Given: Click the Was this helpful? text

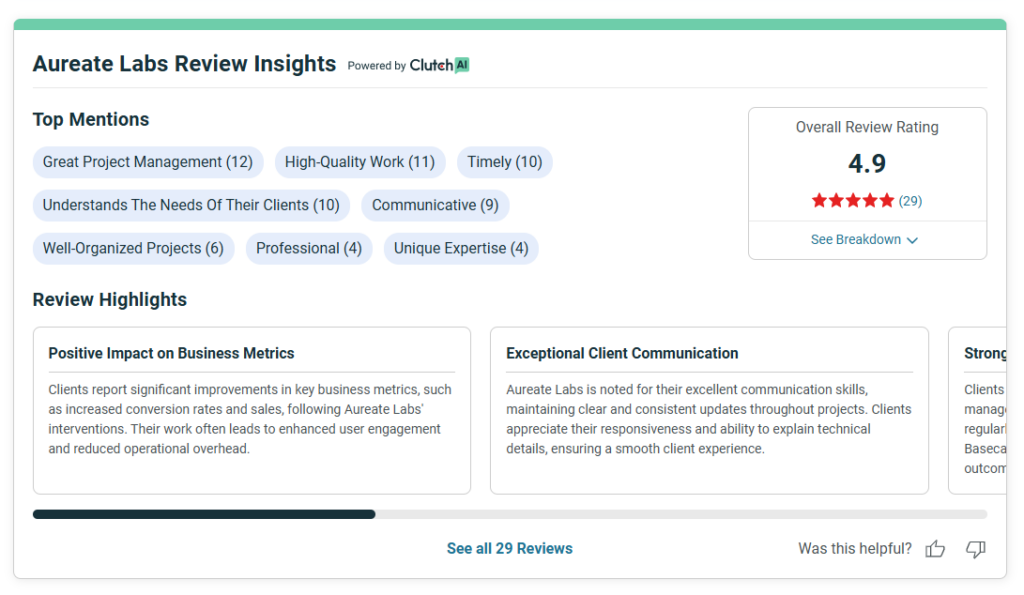Looking at the screenshot, I should tap(855, 549).
